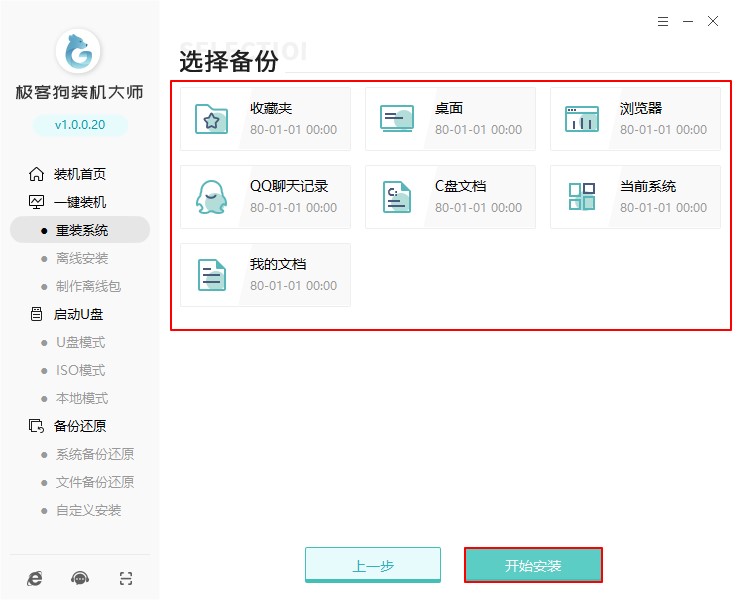
Task: Select 离线安装 in the sidebar
Action: [82, 258]
